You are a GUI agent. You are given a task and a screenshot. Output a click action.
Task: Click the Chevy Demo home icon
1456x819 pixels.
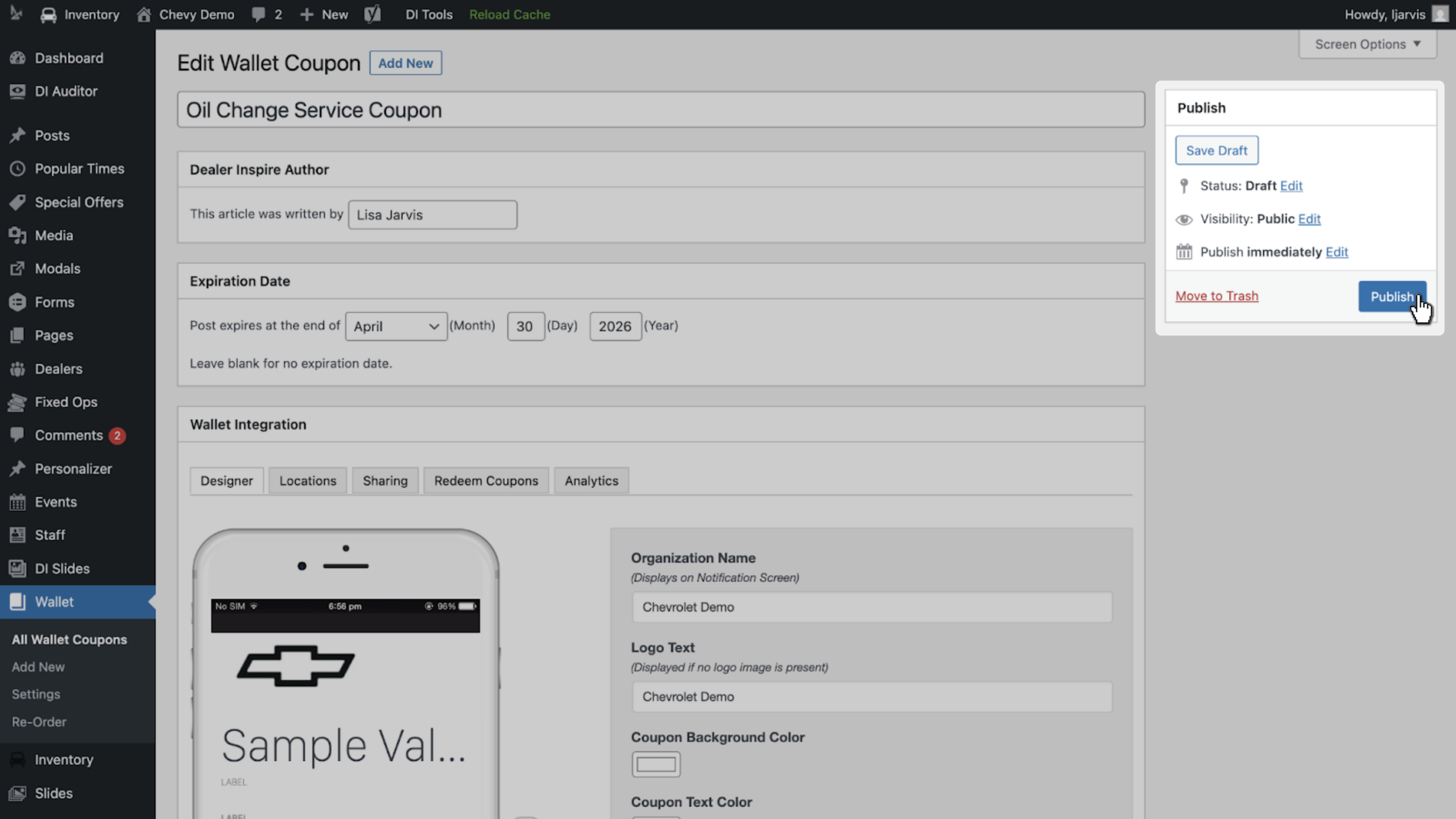[144, 14]
